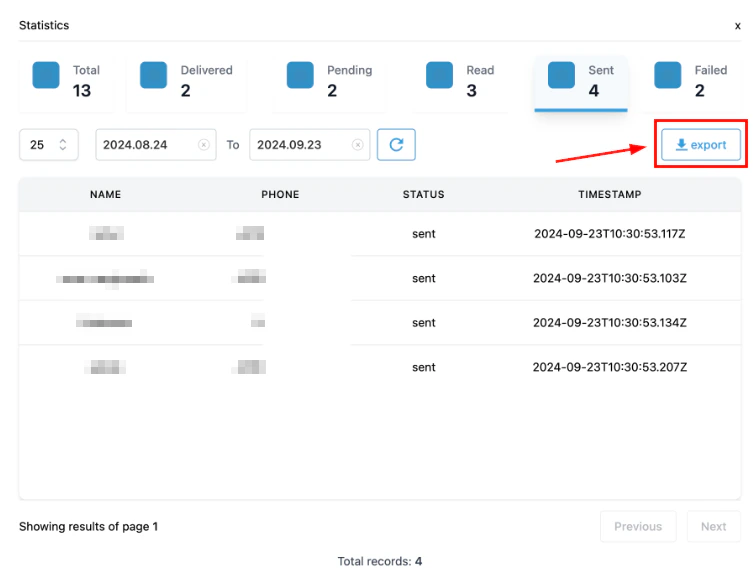Image resolution: width=756 pixels, height=582 pixels.
Task: Click the end date field 2024.09.23
Action: coord(310,145)
